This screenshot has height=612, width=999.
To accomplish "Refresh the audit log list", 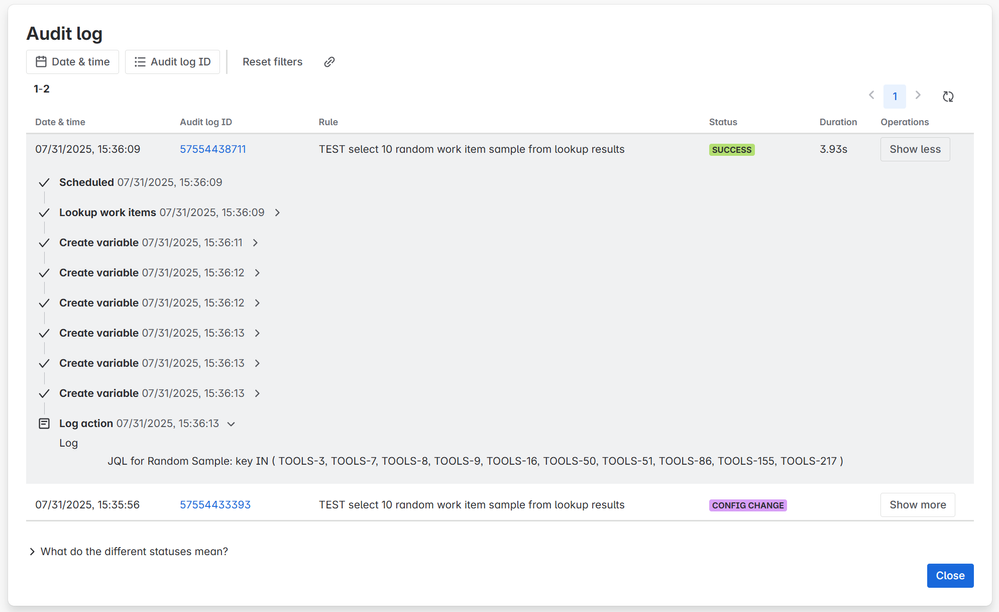I will (948, 96).
